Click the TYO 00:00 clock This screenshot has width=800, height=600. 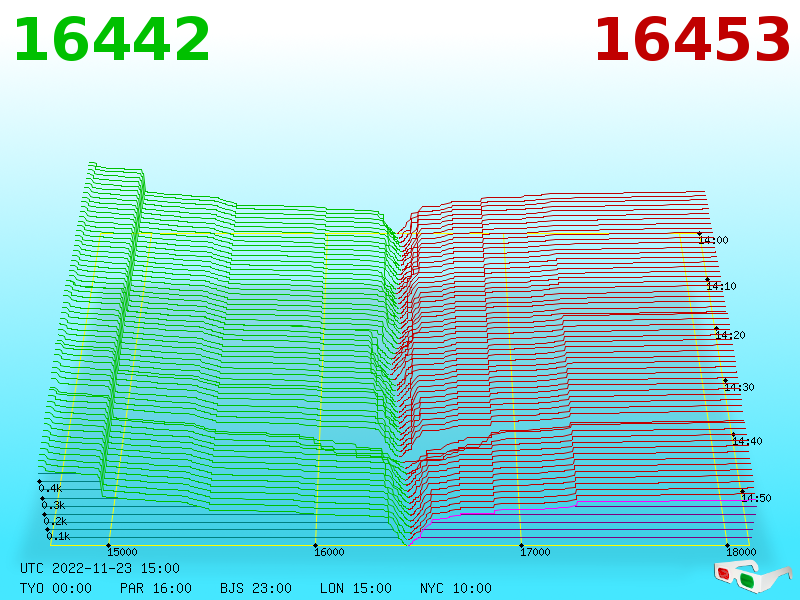56,588
